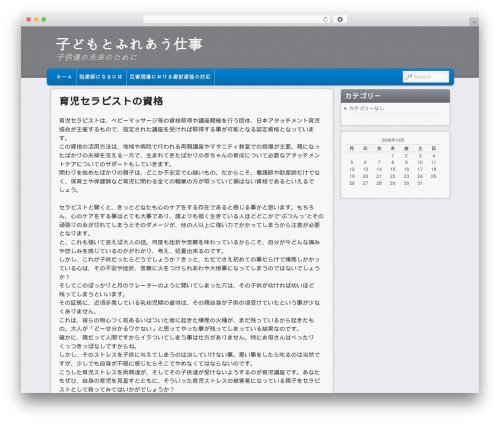500x423 pixels.
Task: Open the 助産師になるには menu item
Action: click(101, 77)
